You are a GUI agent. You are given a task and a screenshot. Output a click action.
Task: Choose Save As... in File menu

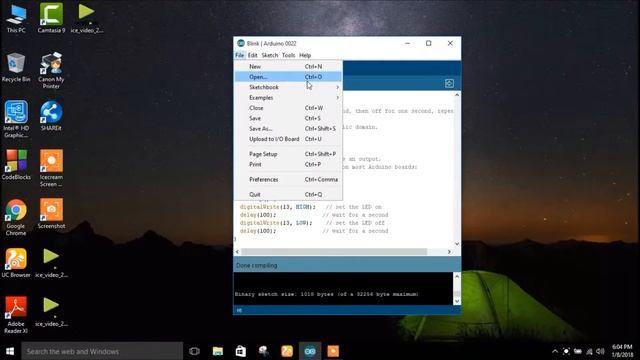(x=288, y=129)
